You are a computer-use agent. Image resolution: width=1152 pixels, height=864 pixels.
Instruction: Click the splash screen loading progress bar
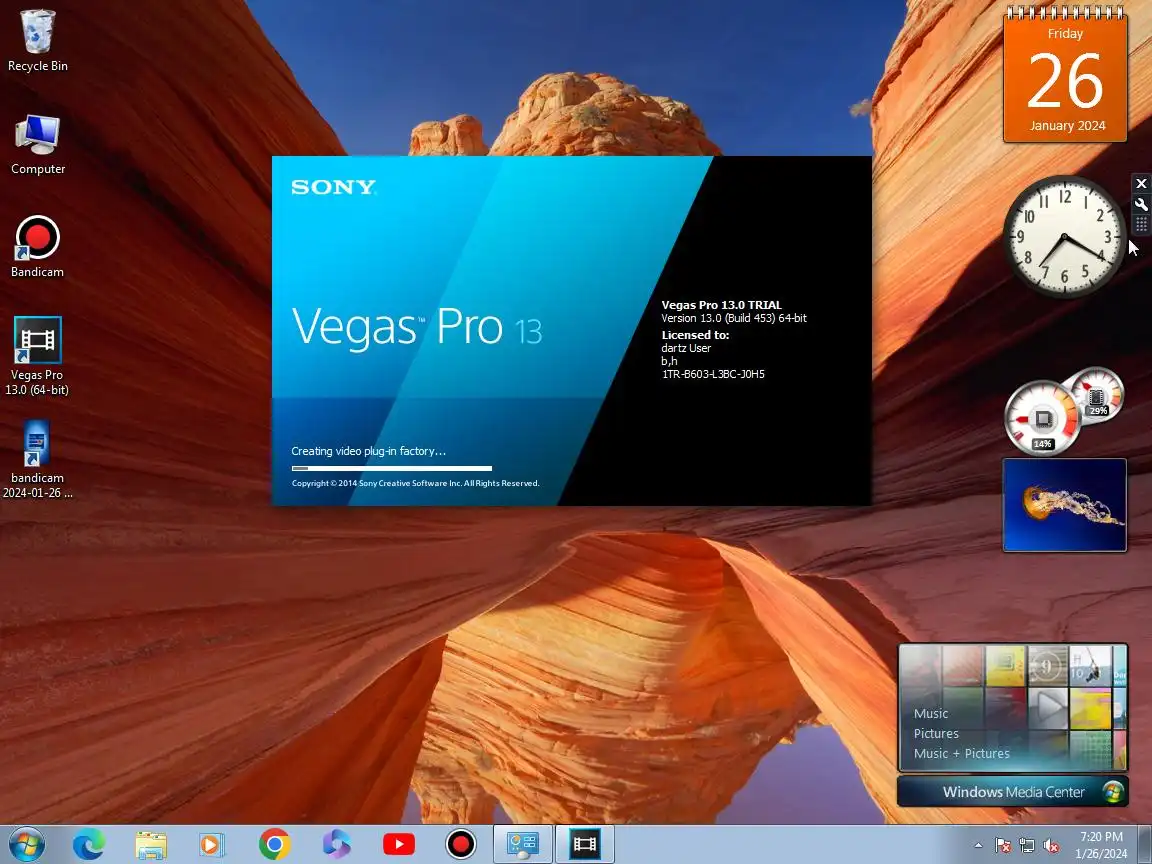pos(392,468)
